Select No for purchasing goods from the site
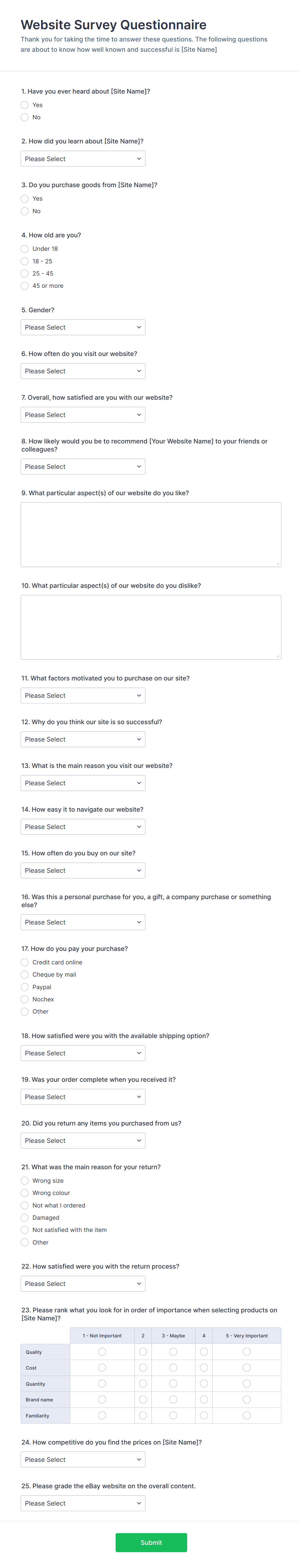The height and width of the screenshot is (1568, 299). pyautogui.click(x=24, y=211)
